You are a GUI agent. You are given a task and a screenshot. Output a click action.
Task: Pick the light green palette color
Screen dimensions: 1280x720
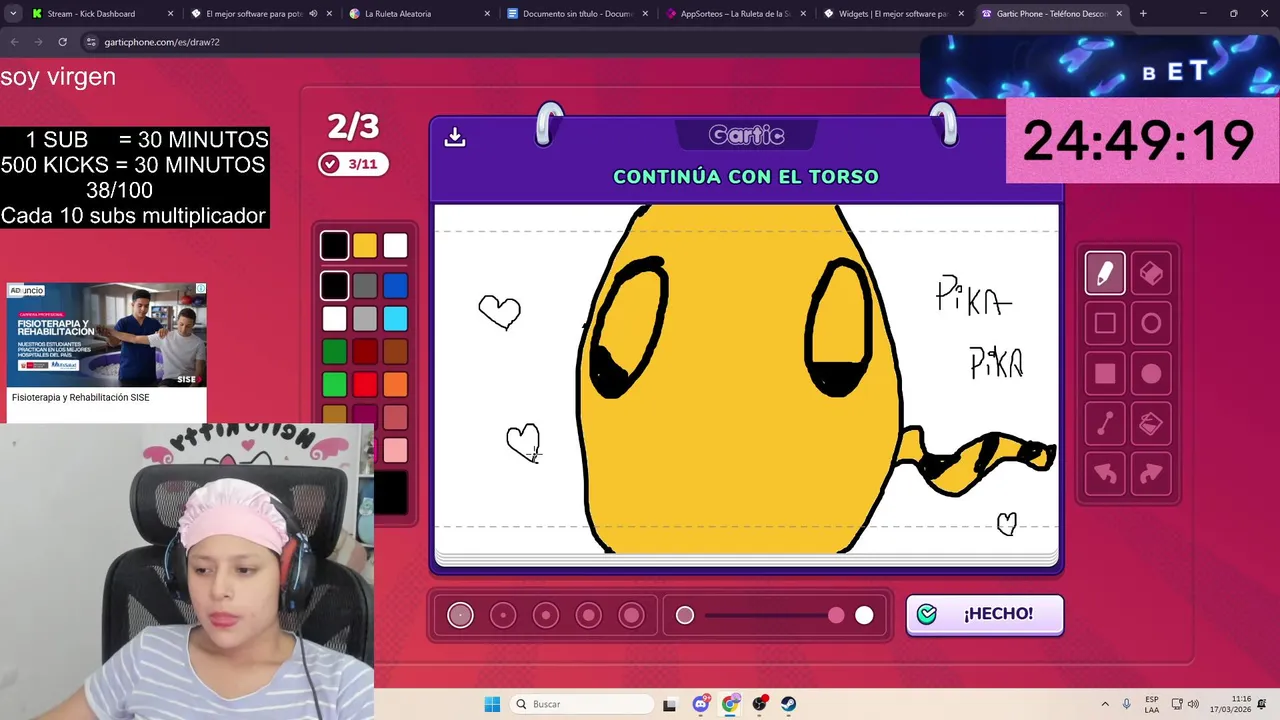click(x=334, y=384)
